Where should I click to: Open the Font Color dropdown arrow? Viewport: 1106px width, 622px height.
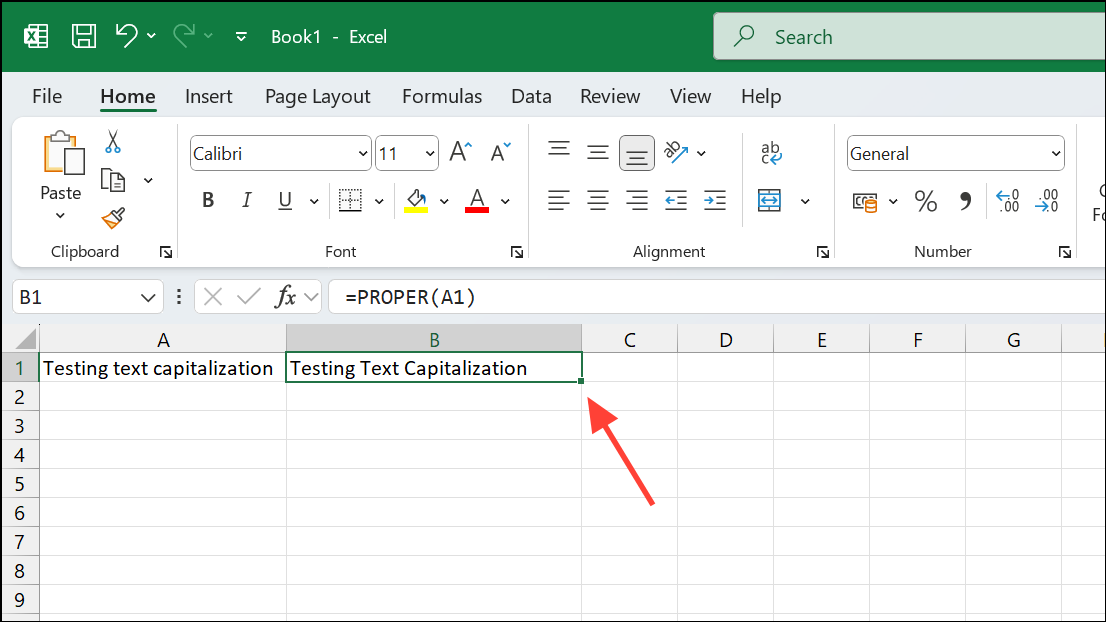click(505, 201)
